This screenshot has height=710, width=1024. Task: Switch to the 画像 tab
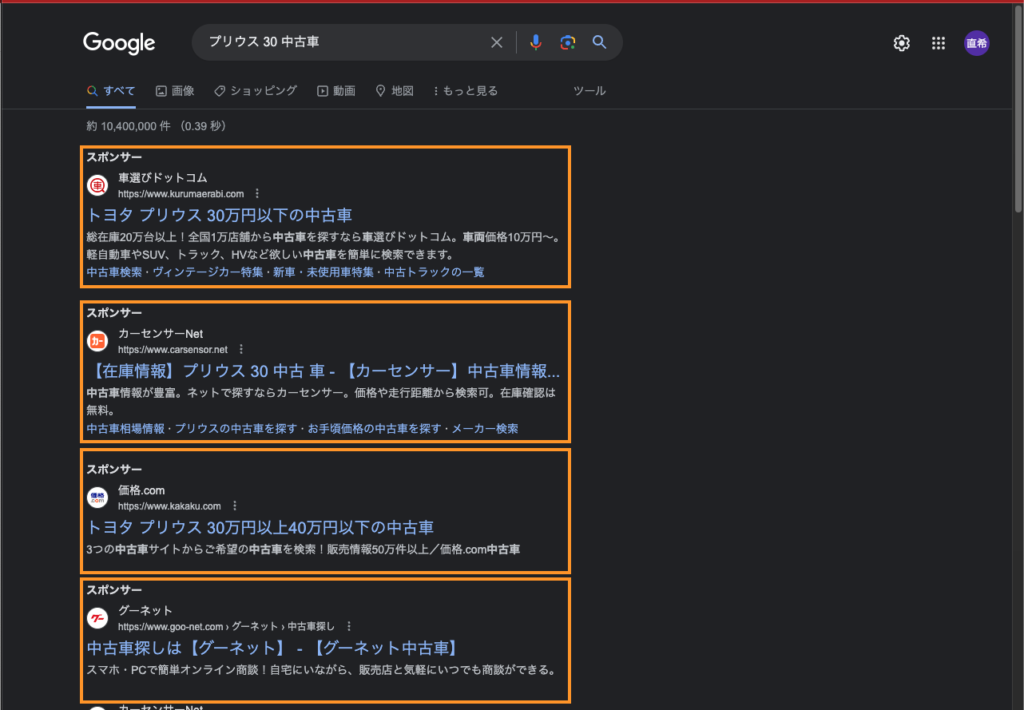(x=175, y=91)
